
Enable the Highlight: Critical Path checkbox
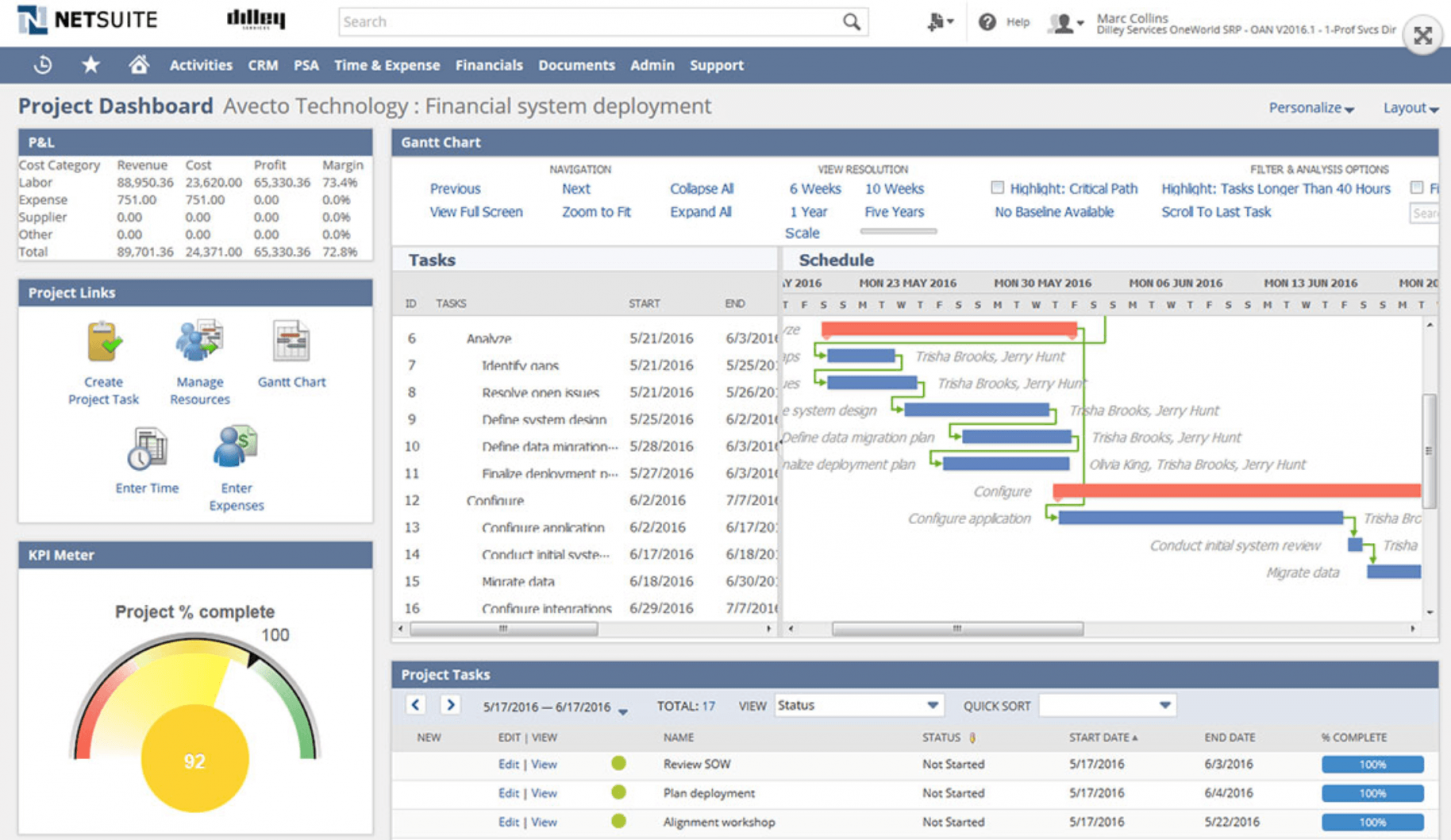pyautogui.click(x=995, y=189)
